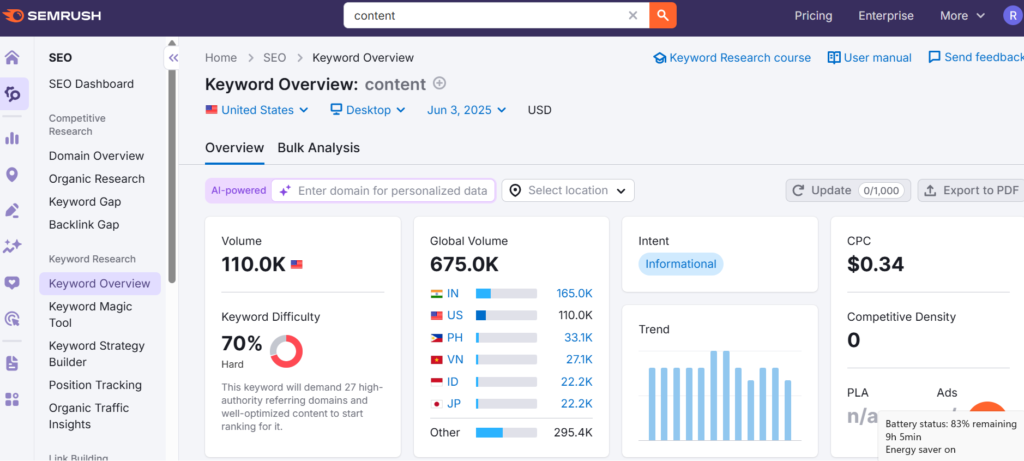This screenshot has height=461, width=1024.
Task: Click the user avatar R
Action: 1013,16
